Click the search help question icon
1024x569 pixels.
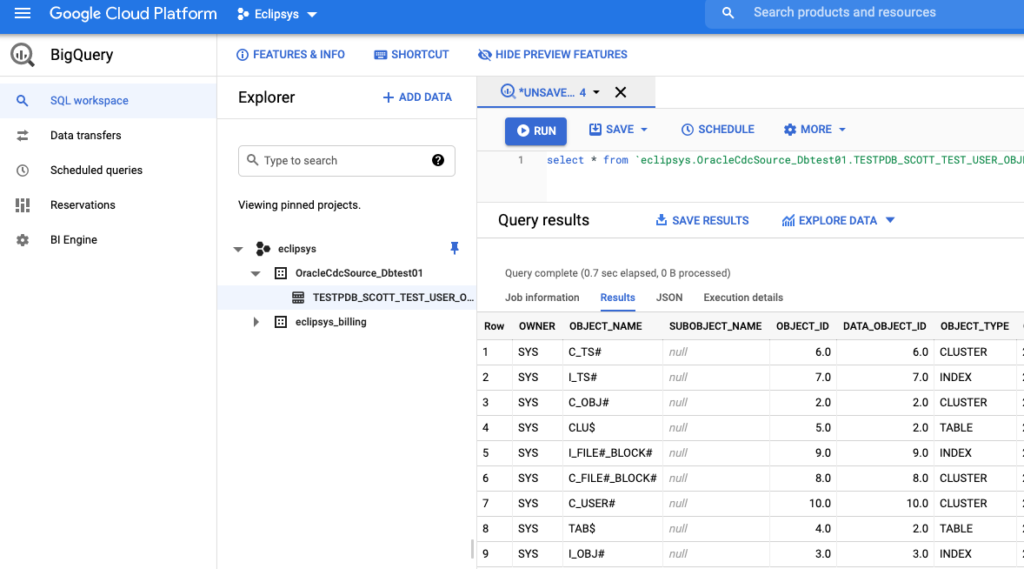click(438, 160)
